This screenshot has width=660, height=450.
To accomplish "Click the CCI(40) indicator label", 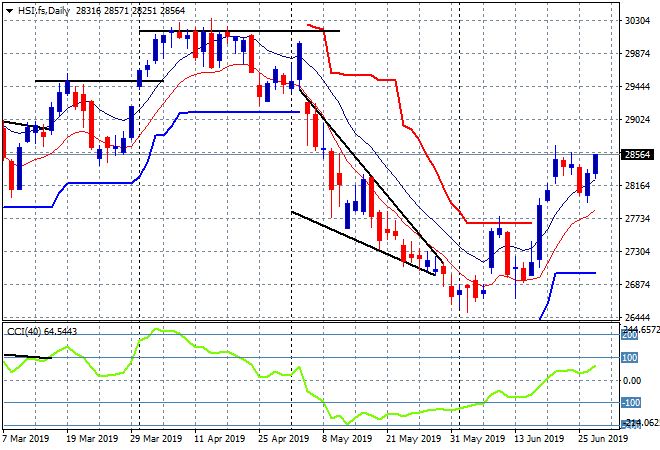I will [x=24, y=332].
